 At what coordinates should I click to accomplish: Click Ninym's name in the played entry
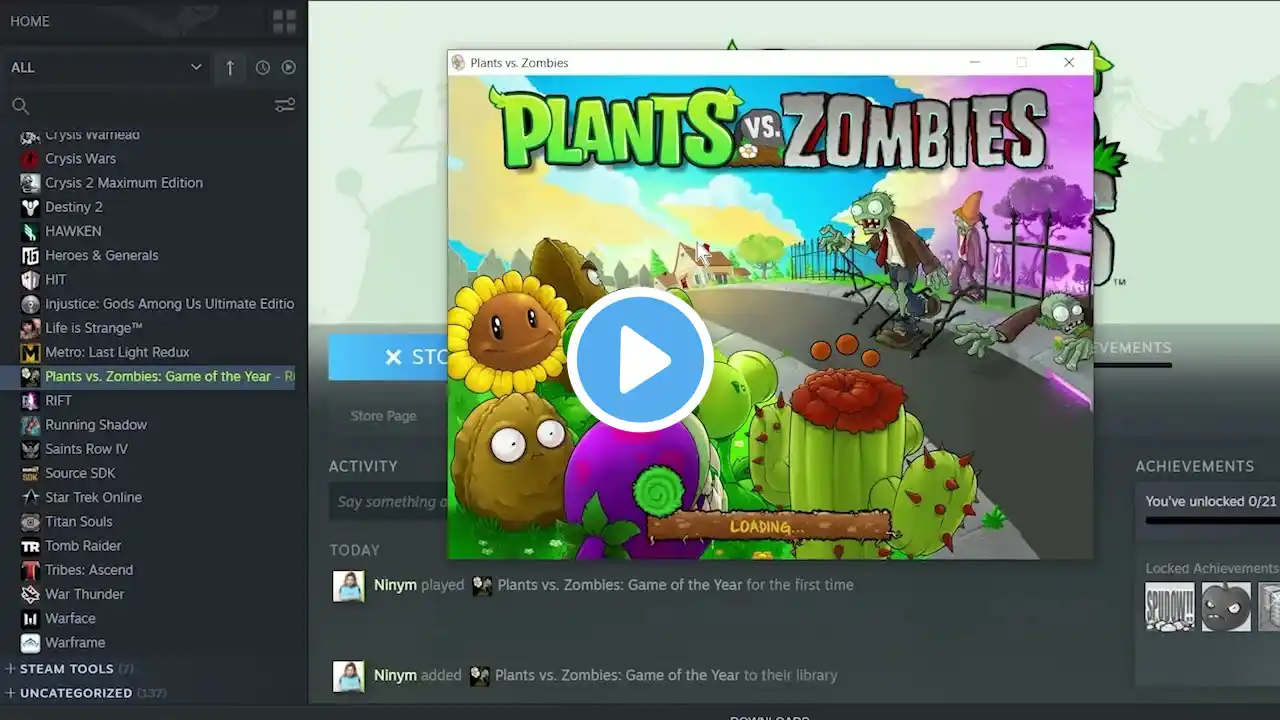pyautogui.click(x=395, y=585)
